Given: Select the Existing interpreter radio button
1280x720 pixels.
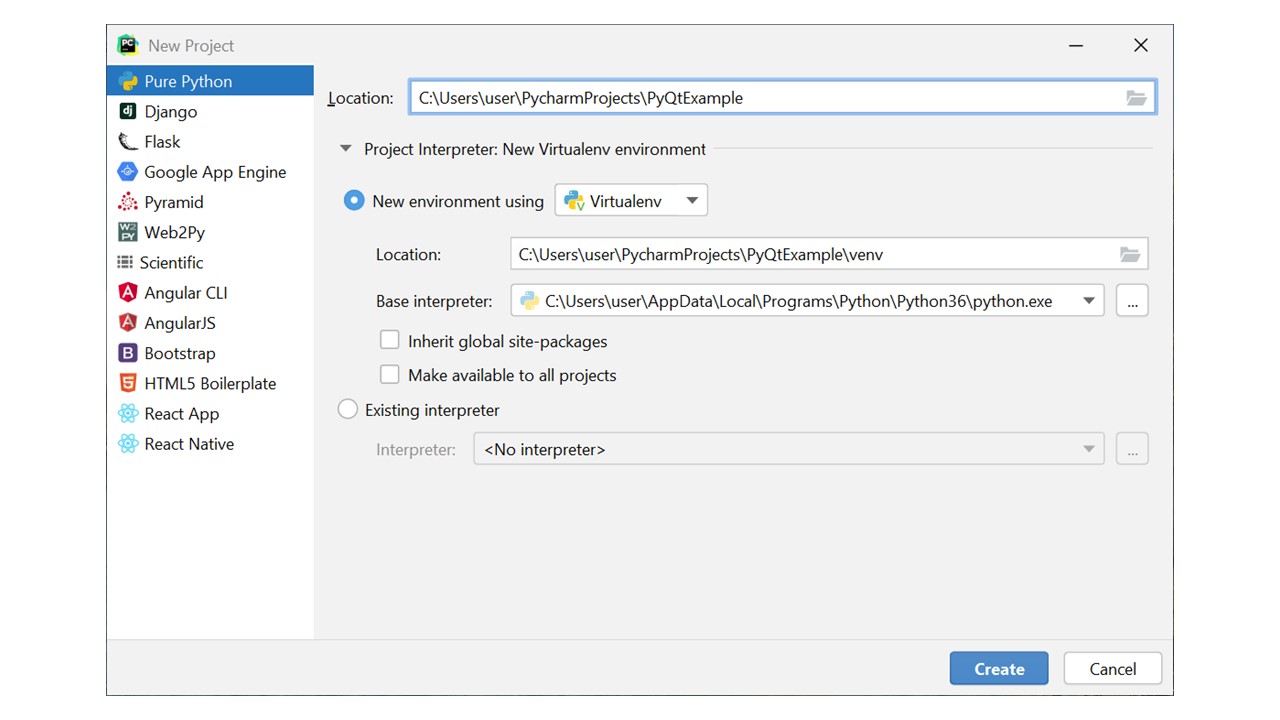Looking at the screenshot, I should tap(348, 410).
